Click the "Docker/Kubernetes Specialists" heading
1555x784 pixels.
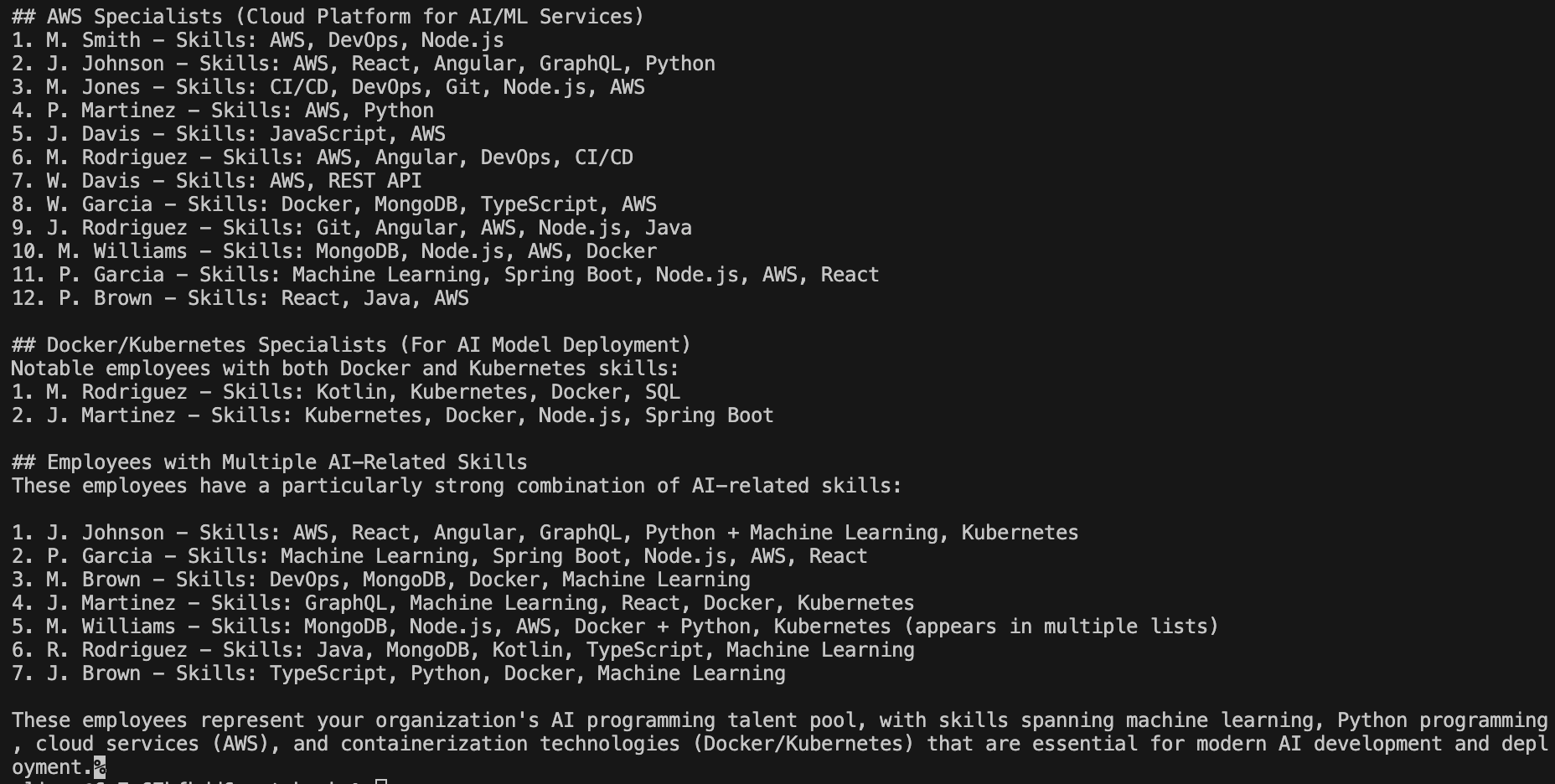click(350, 345)
